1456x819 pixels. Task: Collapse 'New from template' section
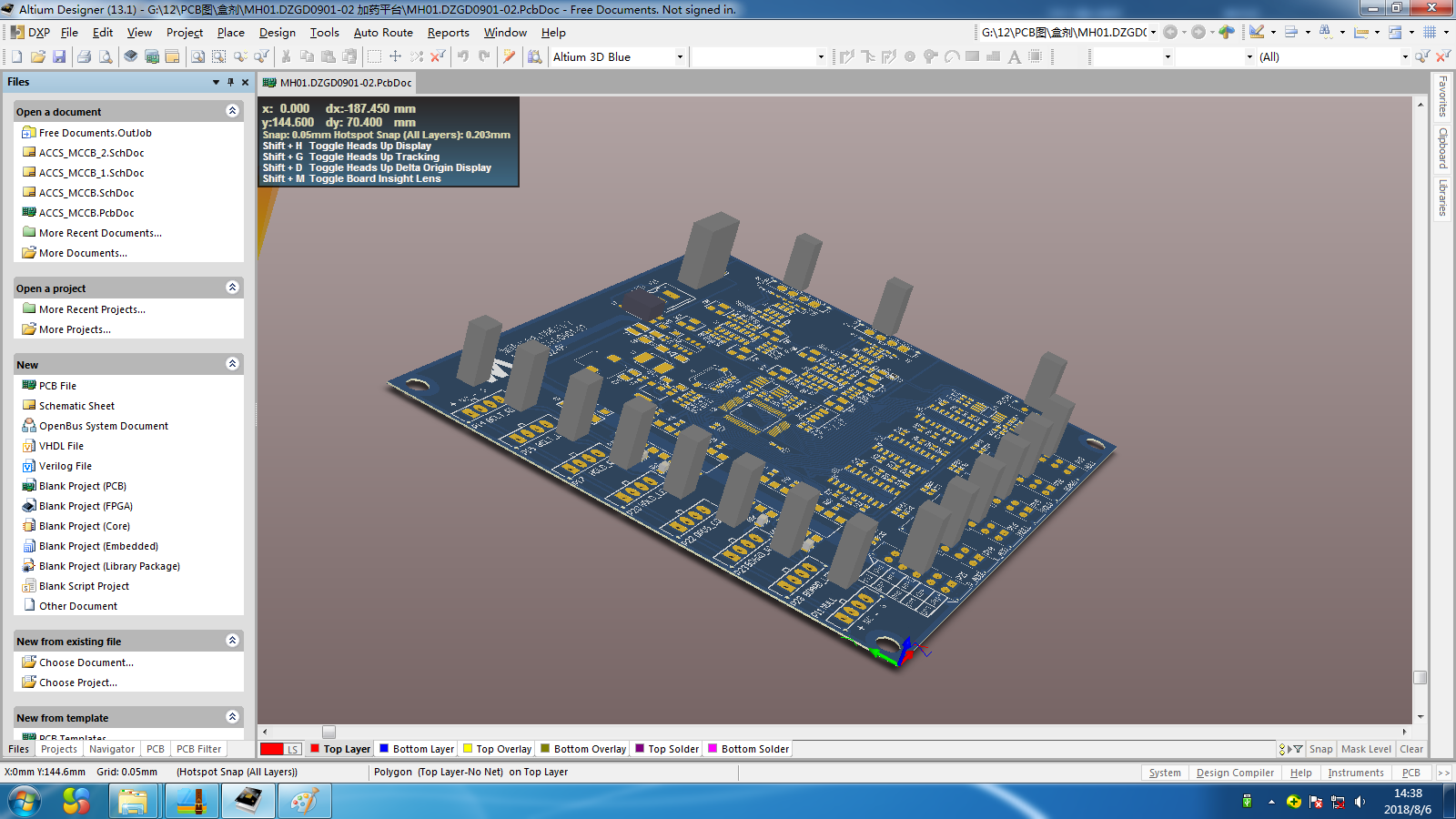click(x=232, y=717)
